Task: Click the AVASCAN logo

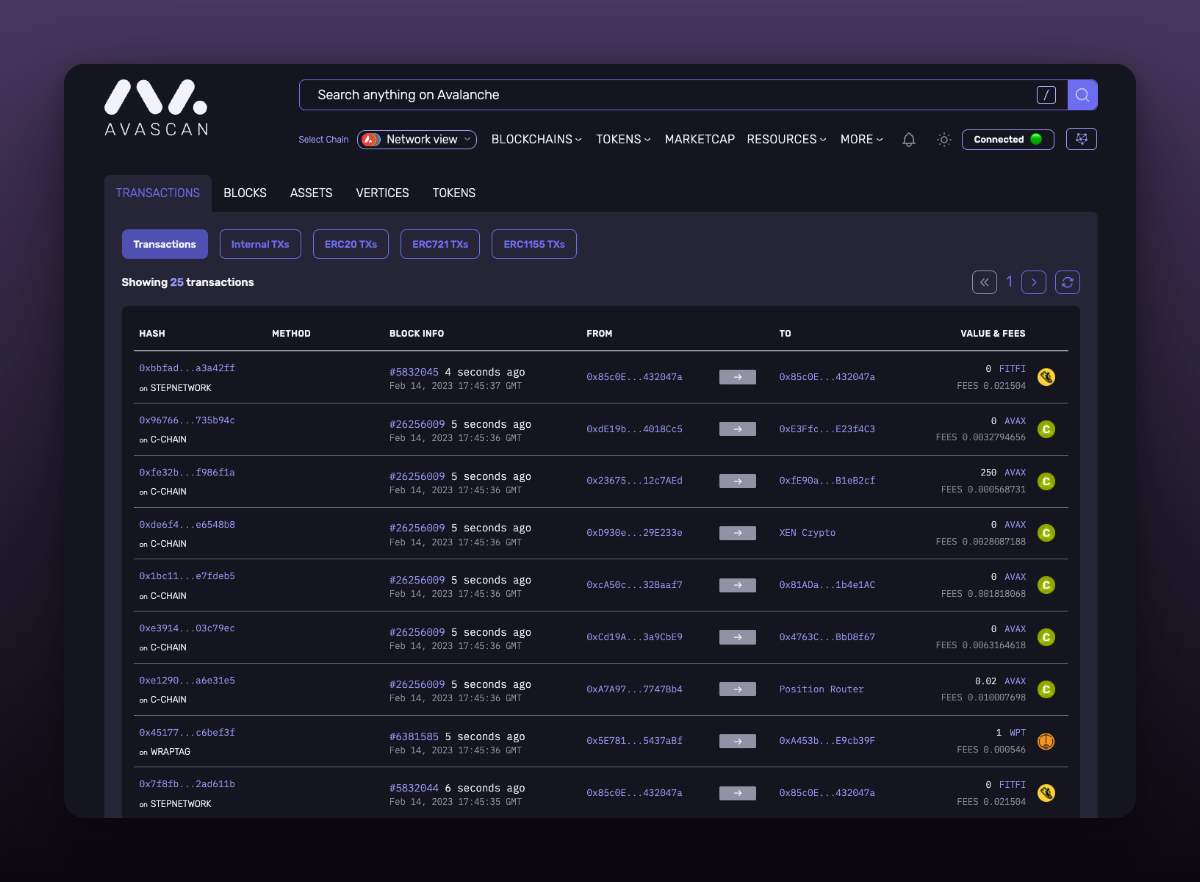Action: (156, 108)
